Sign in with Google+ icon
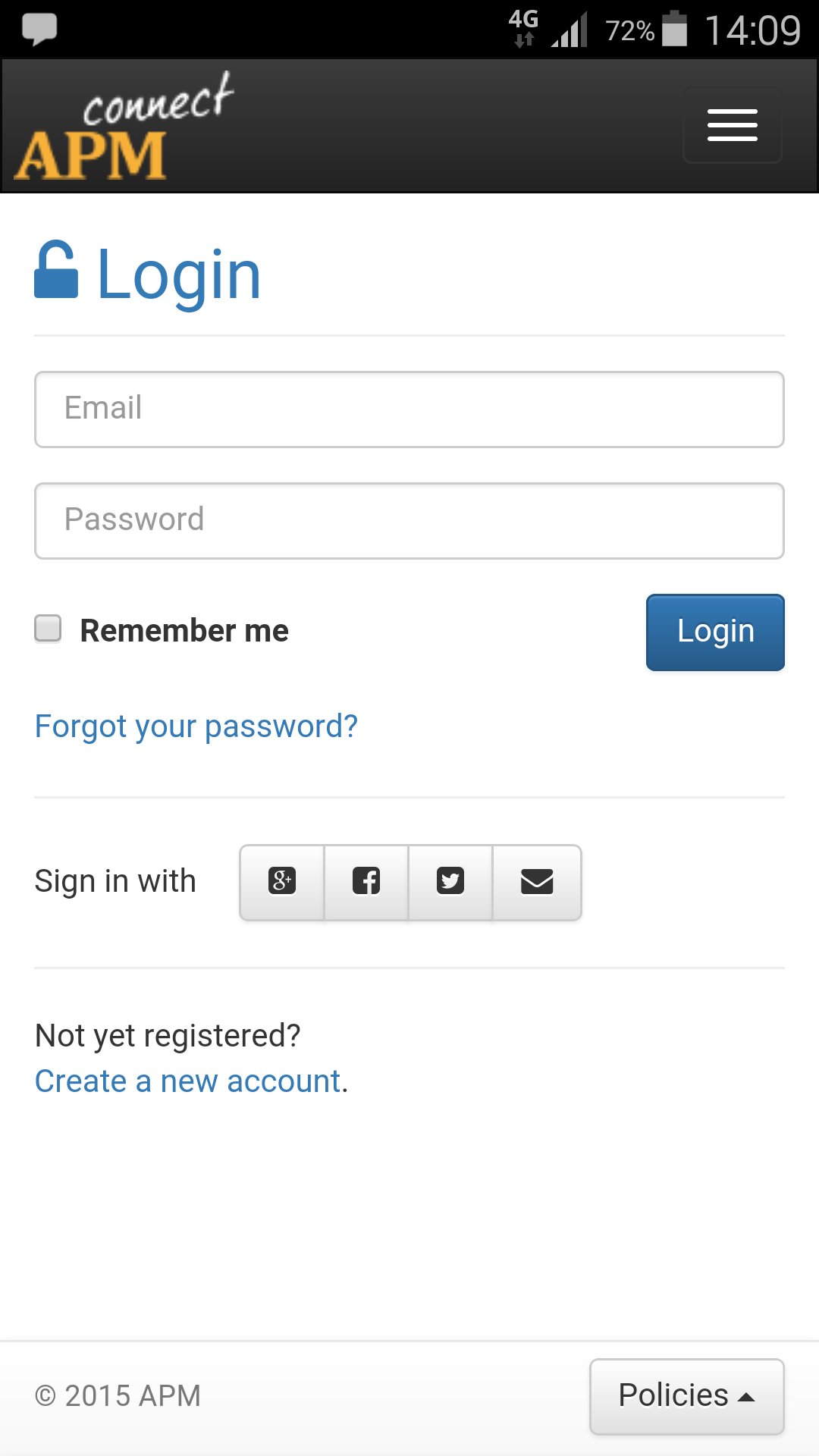This screenshot has width=819, height=1456. tap(281, 882)
